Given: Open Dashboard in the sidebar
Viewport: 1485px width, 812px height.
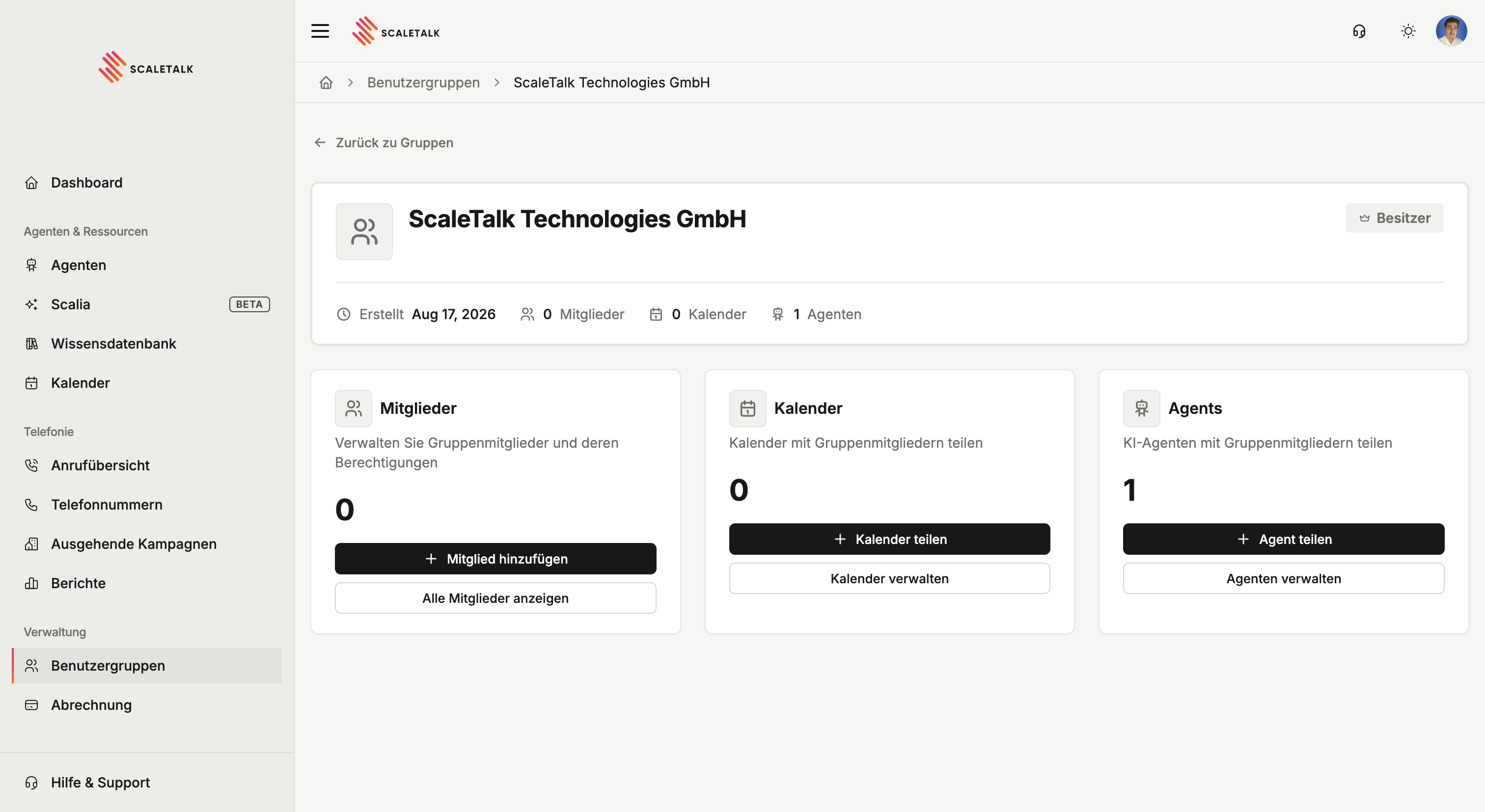Looking at the screenshot, I should click(146, 183).
